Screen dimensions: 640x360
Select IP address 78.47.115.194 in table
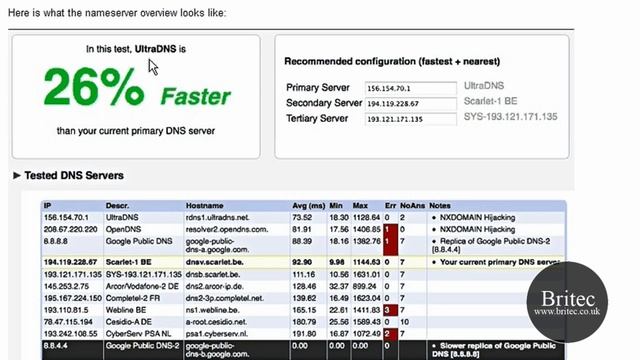click(x=68, y=322)
